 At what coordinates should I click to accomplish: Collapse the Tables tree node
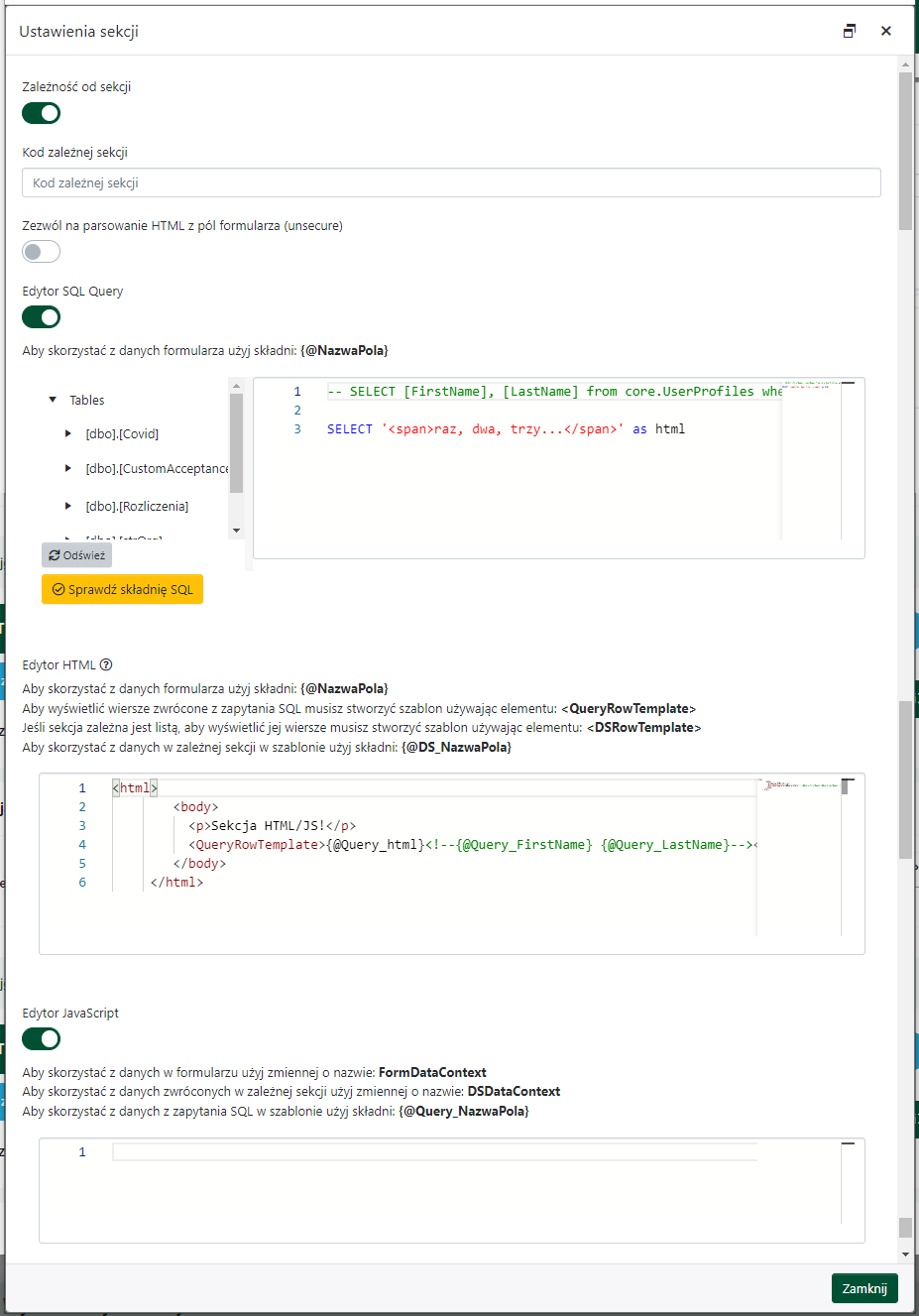(x=53, y=400)
